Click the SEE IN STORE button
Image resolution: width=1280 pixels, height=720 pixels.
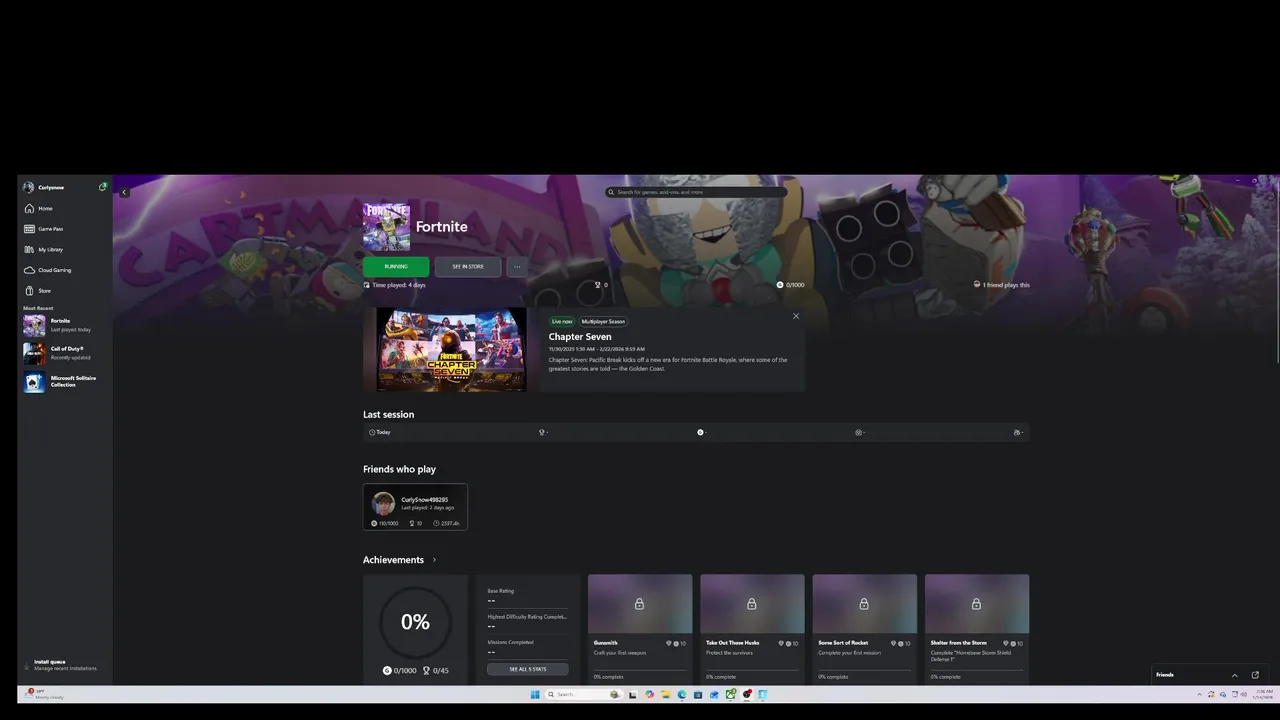click(x=468, y=266)
